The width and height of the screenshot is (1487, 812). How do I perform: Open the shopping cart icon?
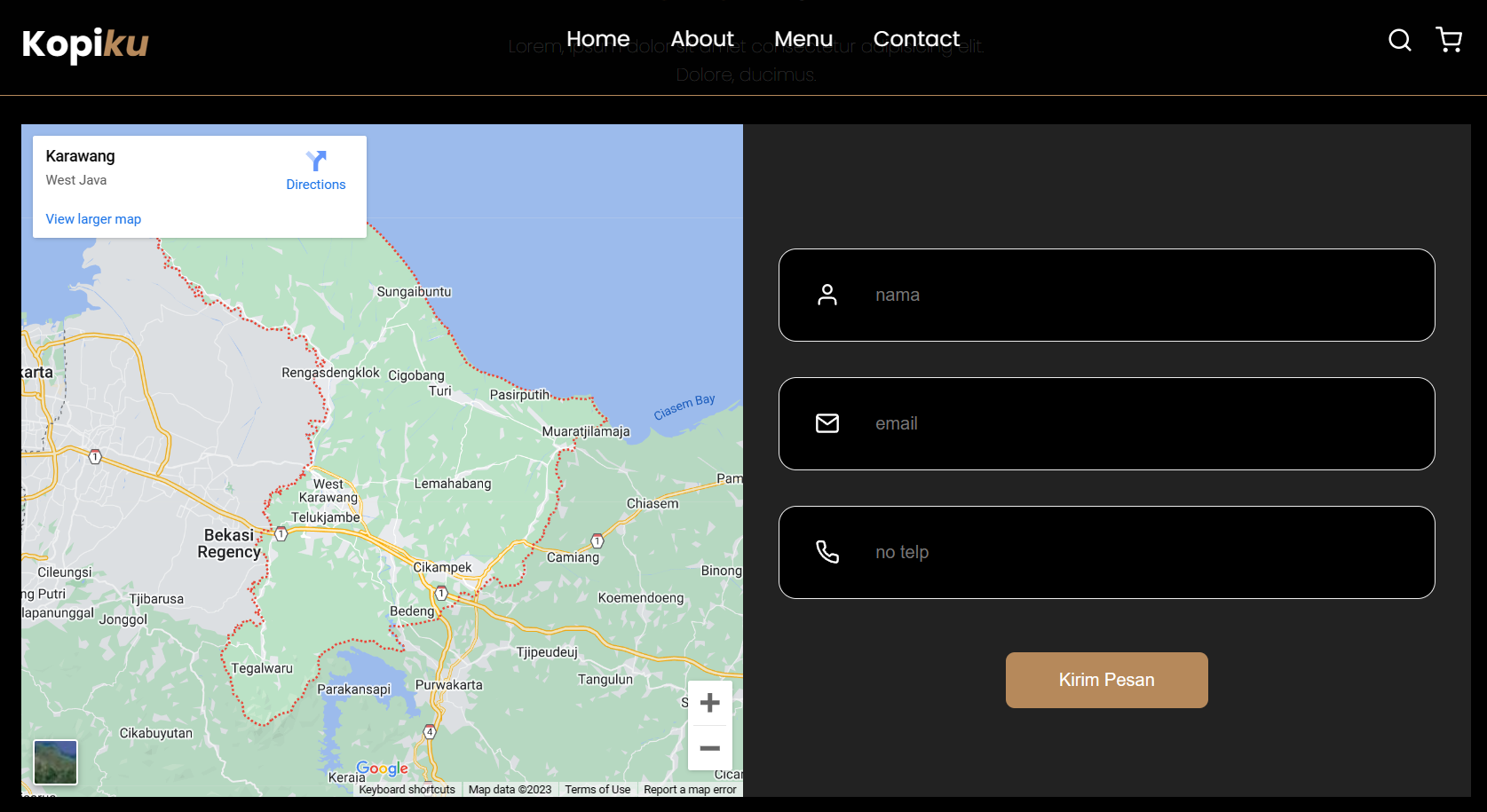point(1449,40)
